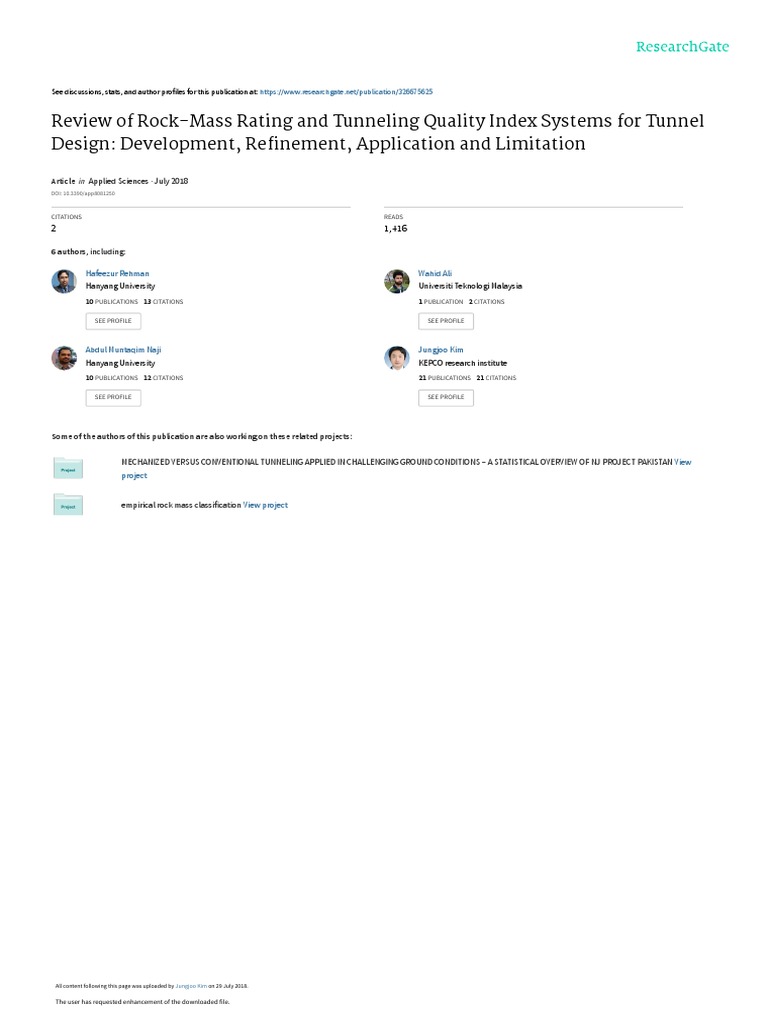The width and height of the screenshot is (768, 1024).
Task: Open the Hafeezur Rehman author name link
Action: coord(117,273)
